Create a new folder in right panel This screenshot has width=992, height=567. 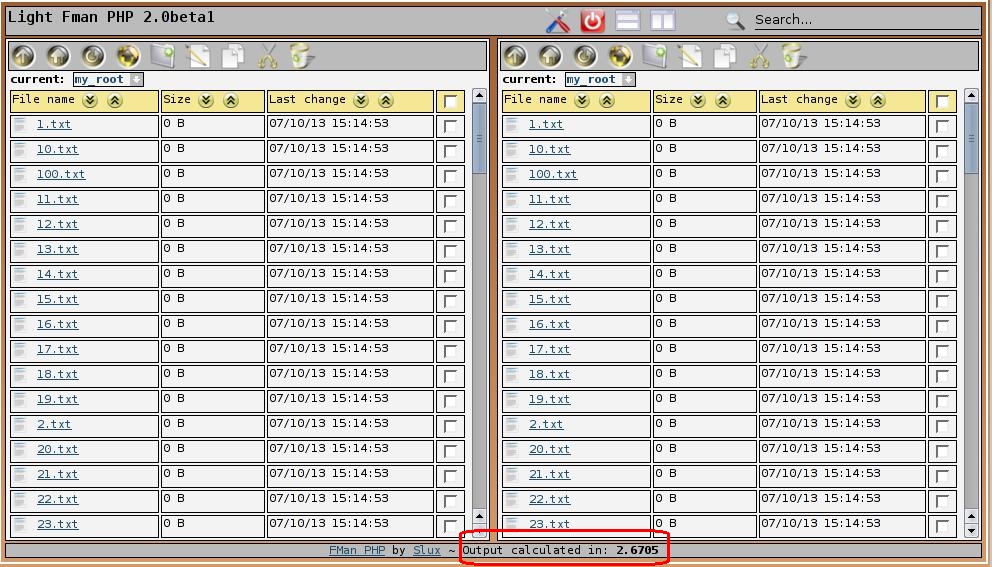coord(655,56)
